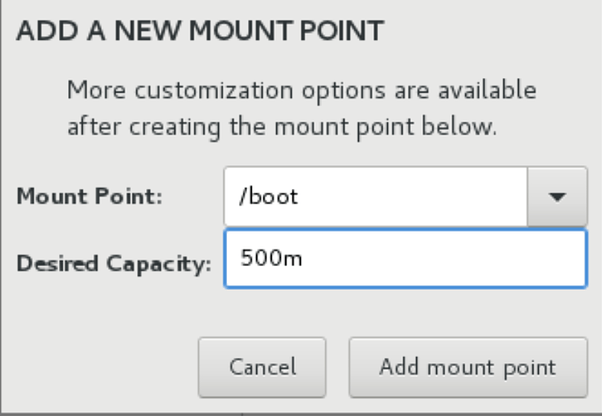Click the 'after creating the mount point below' line
The width and height of the screenshot is (602, 416).
[282, 127]
